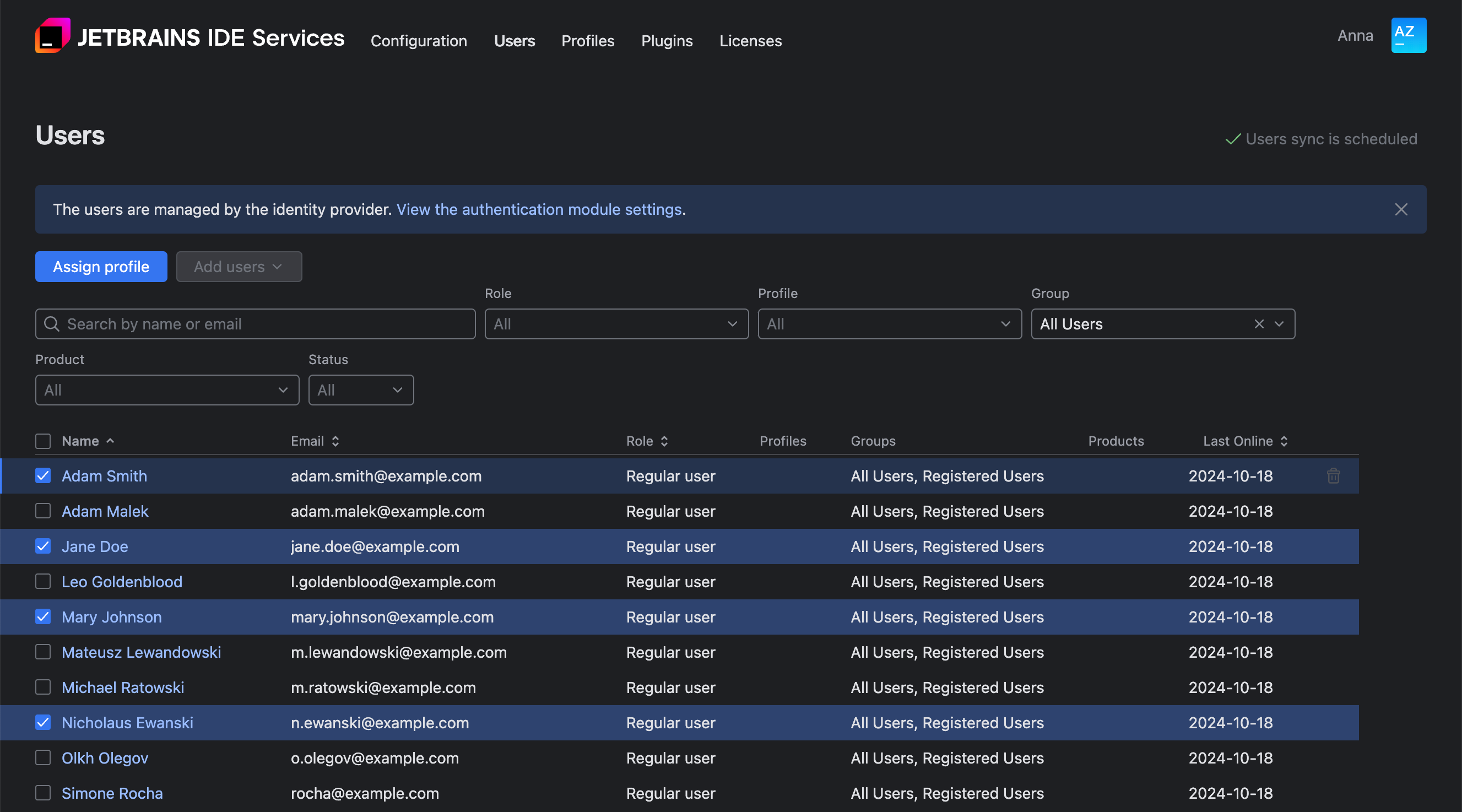Click the JetBrains IDE Services logo
This screenshot has height=812, width=1462.
[52, 35]
